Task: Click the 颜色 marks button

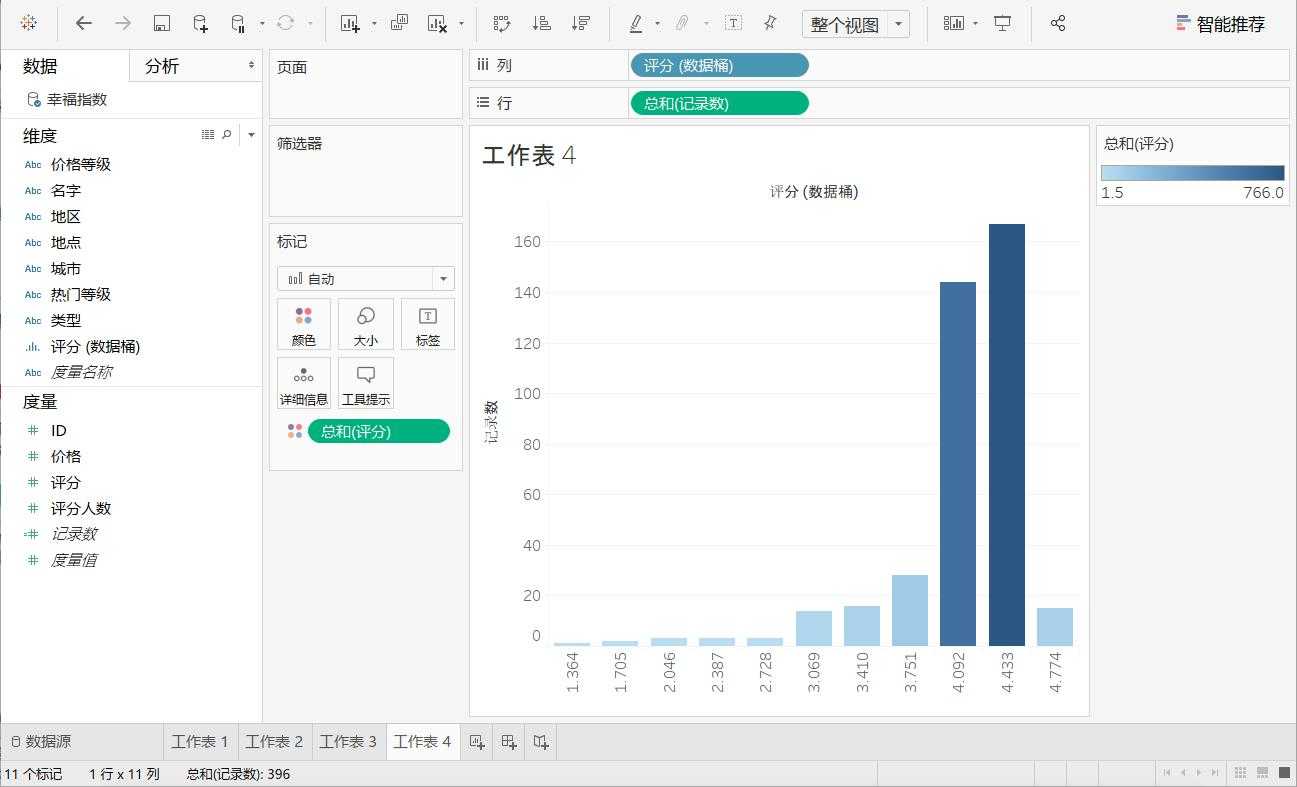Action: [x=304, y=325]
